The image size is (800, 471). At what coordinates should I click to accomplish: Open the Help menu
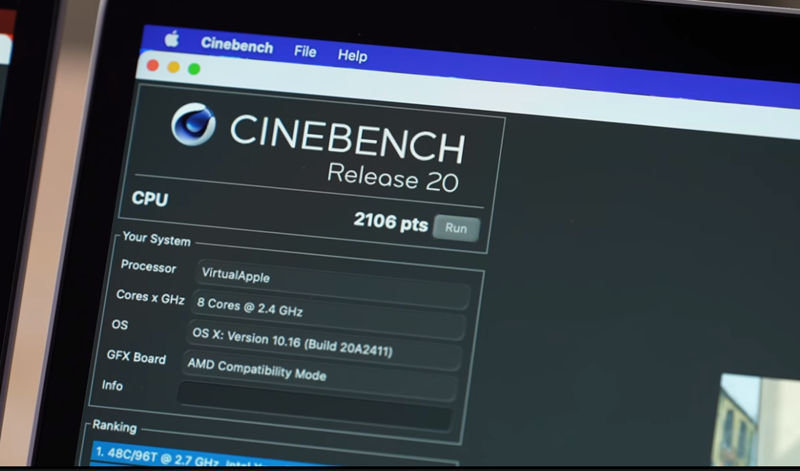(x=353, y=55)
